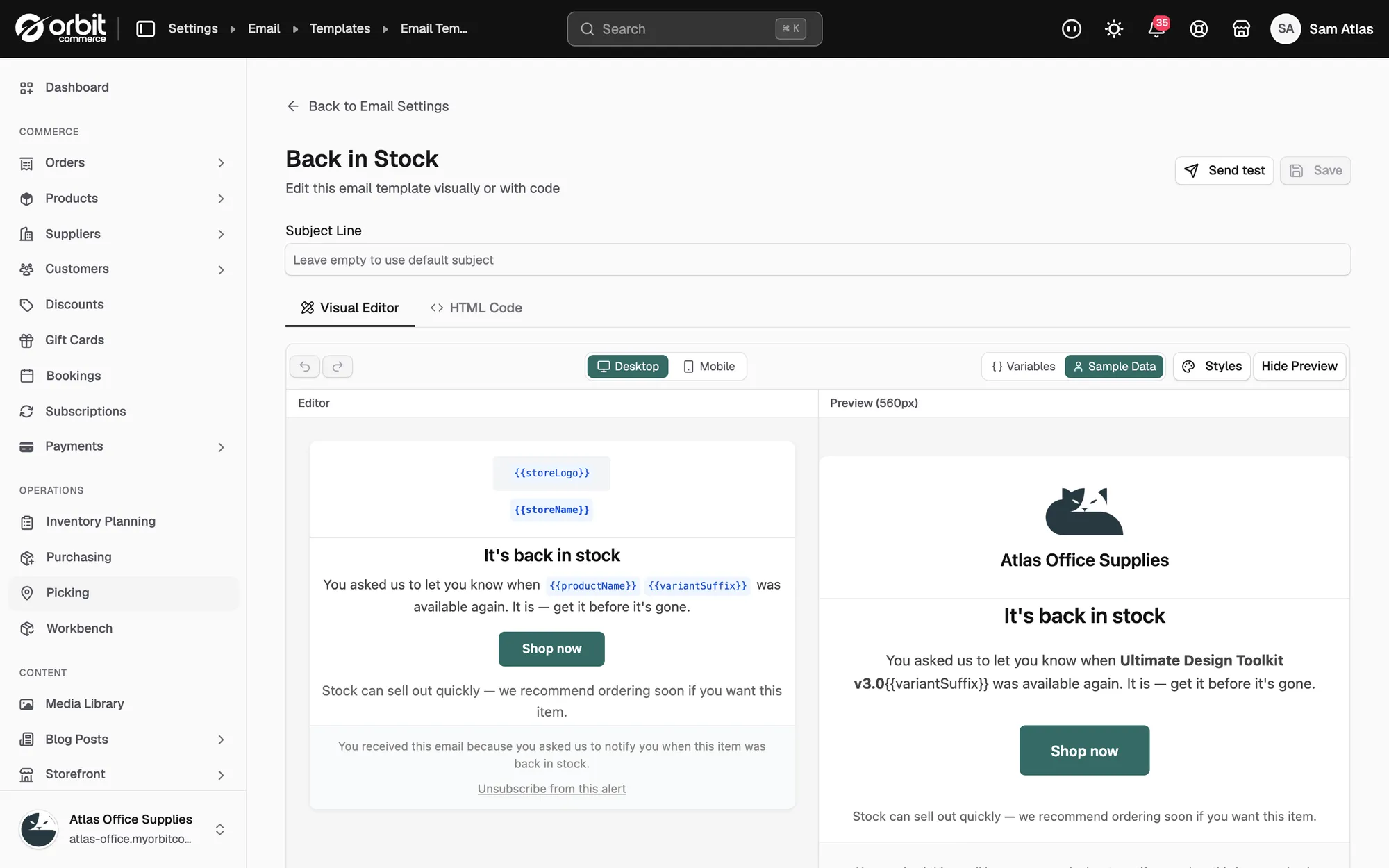The height and width of the screenshot is (868, 1389).
Task: Click the undo arrow in editor toolbar
Action: [x=305, y=366]
